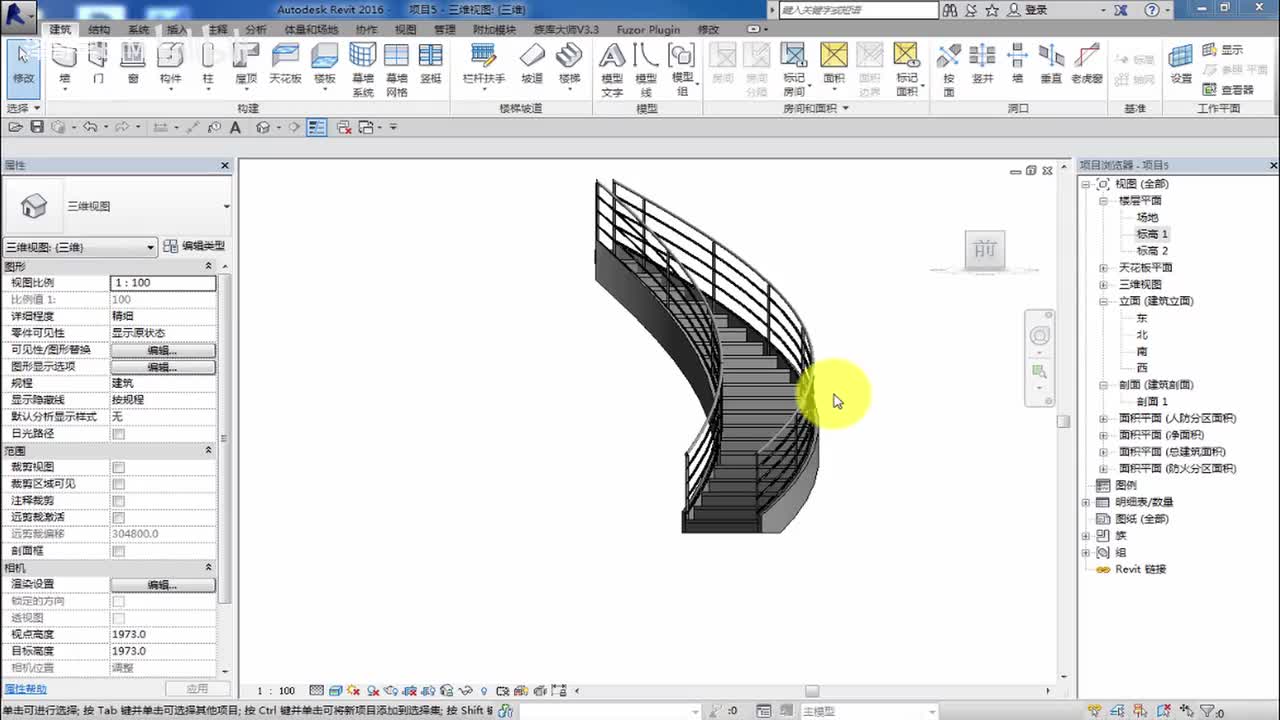This screenshot has height=720, width=1280.
Task: Select the 柱 (Column) tool
Action: (208, 64)
